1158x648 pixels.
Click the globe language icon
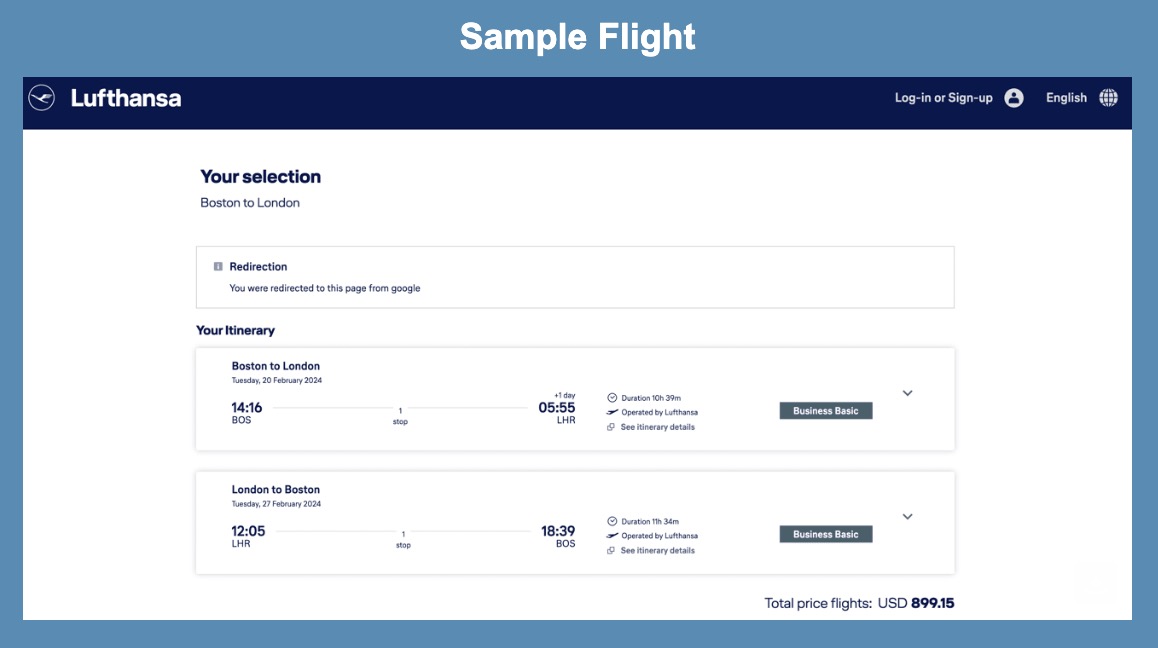point(1109,97)
